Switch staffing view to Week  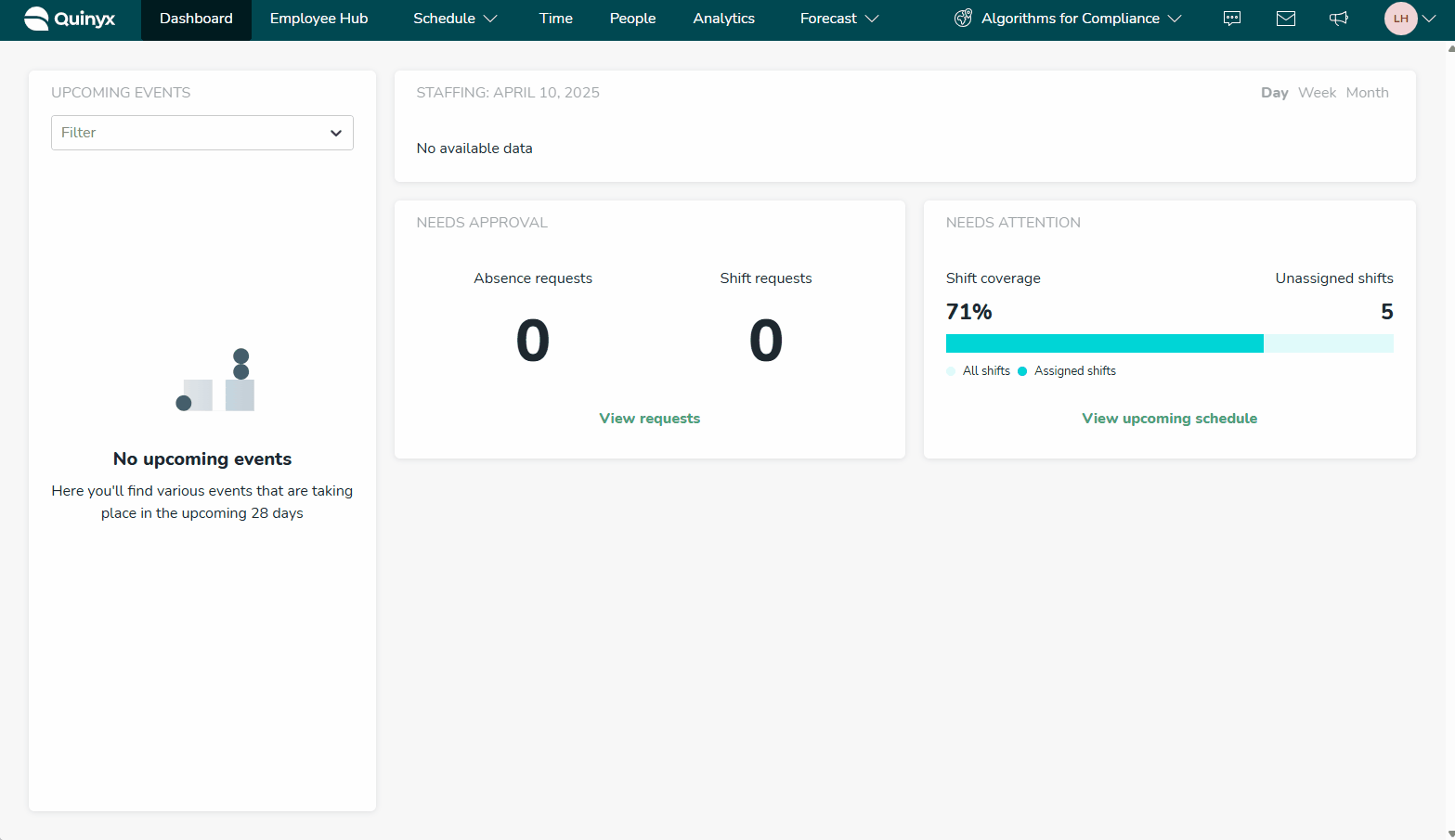1317,93
